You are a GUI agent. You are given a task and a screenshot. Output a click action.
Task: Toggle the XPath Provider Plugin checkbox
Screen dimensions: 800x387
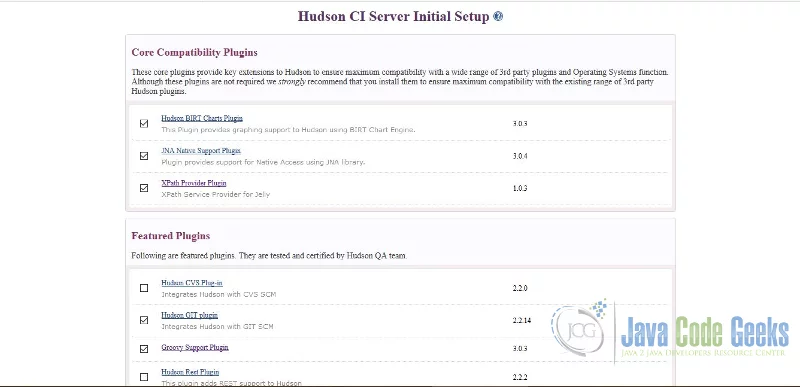(144, 188)
